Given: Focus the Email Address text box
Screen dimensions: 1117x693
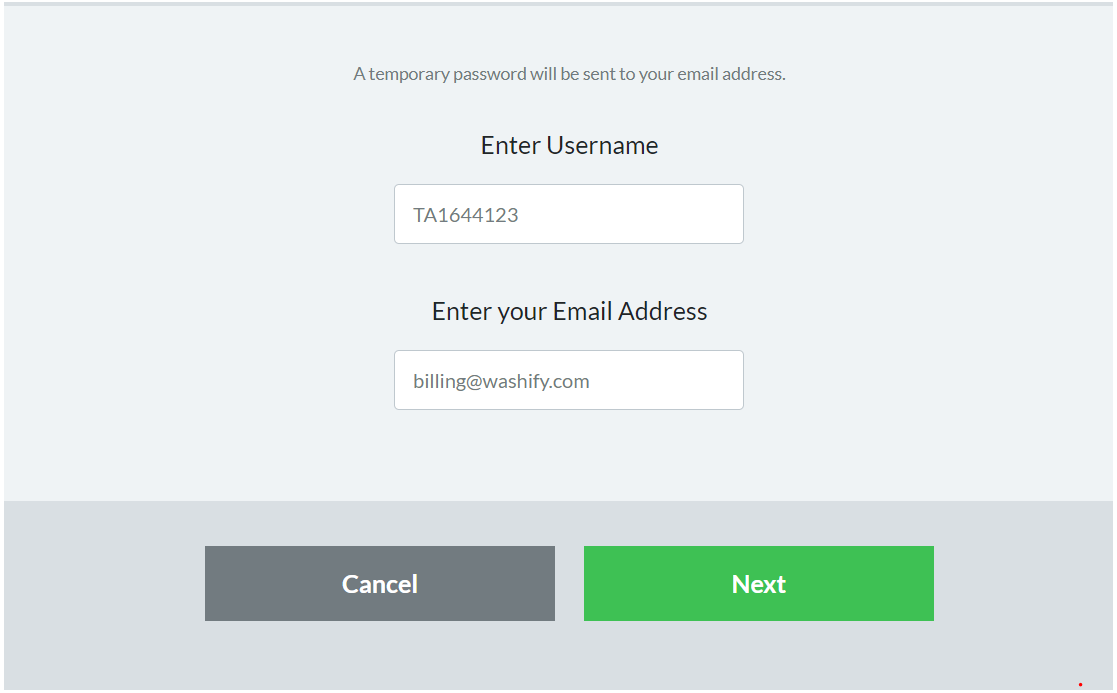Looking at the screenshot, I should pyautogui.click(x=568, y=380).
